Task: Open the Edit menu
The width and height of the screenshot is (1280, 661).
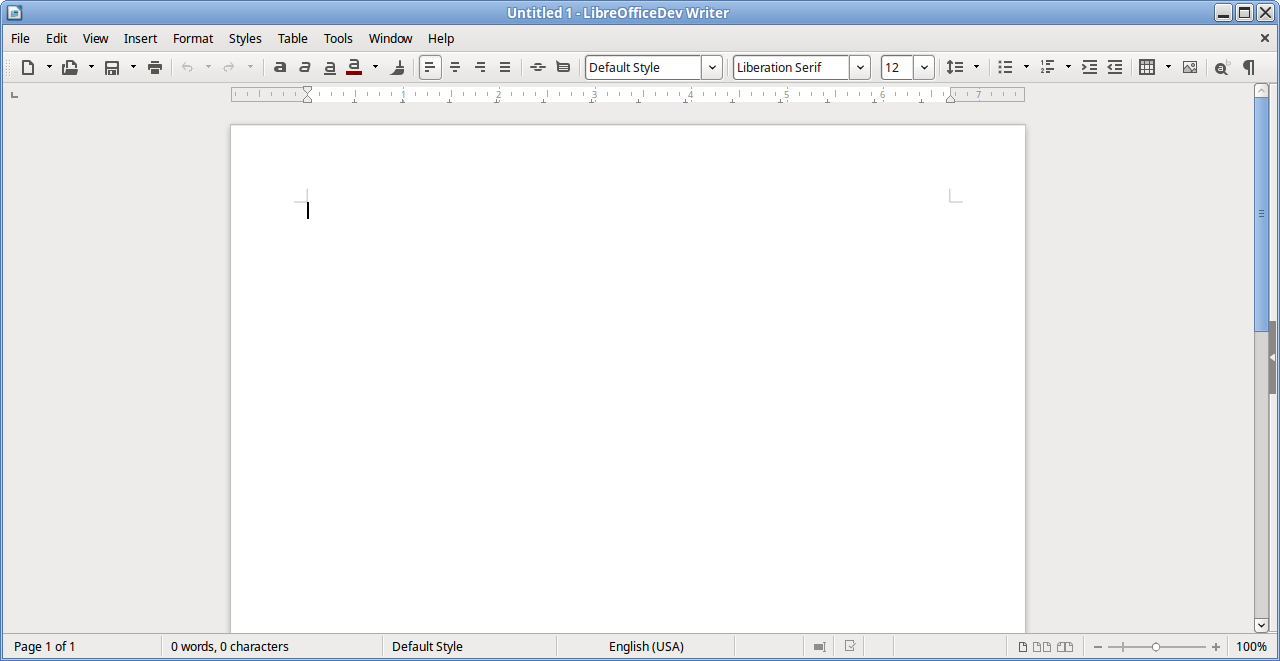Action: click(x=57, y=38)
